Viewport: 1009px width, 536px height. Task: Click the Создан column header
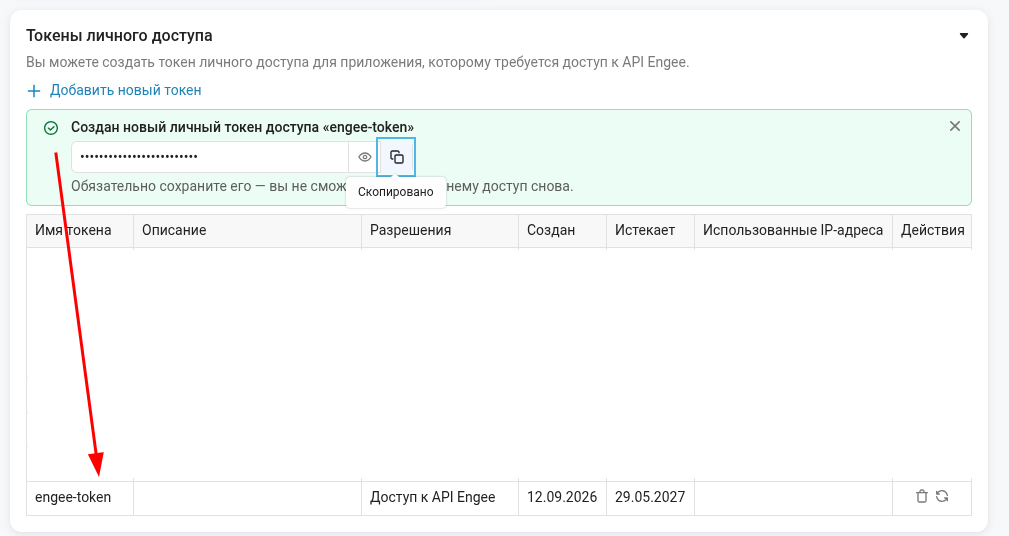[x=562, y=230]
